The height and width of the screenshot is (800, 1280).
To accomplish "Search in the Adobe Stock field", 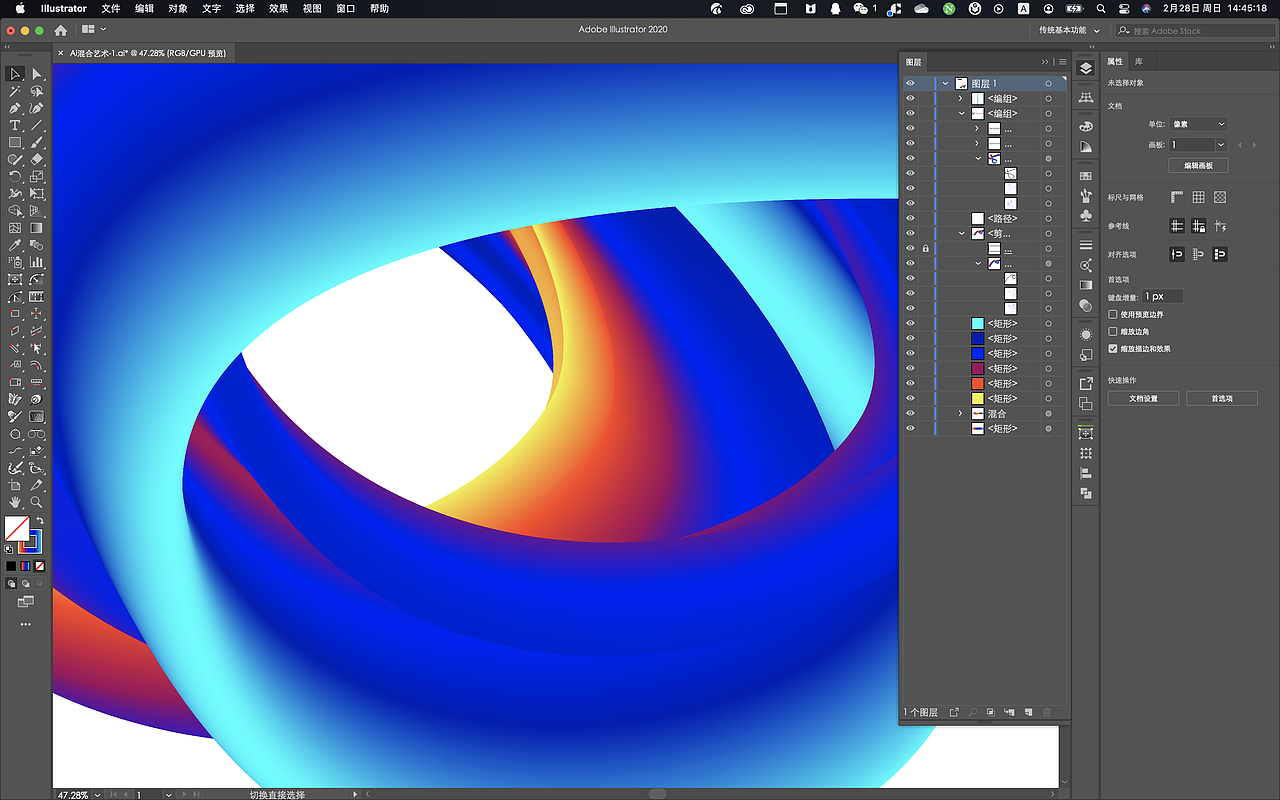I will click(1195, 30).
